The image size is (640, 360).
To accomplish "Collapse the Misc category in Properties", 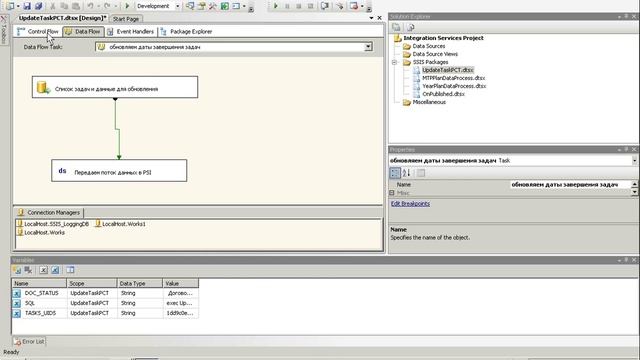I will coord(392,193).
